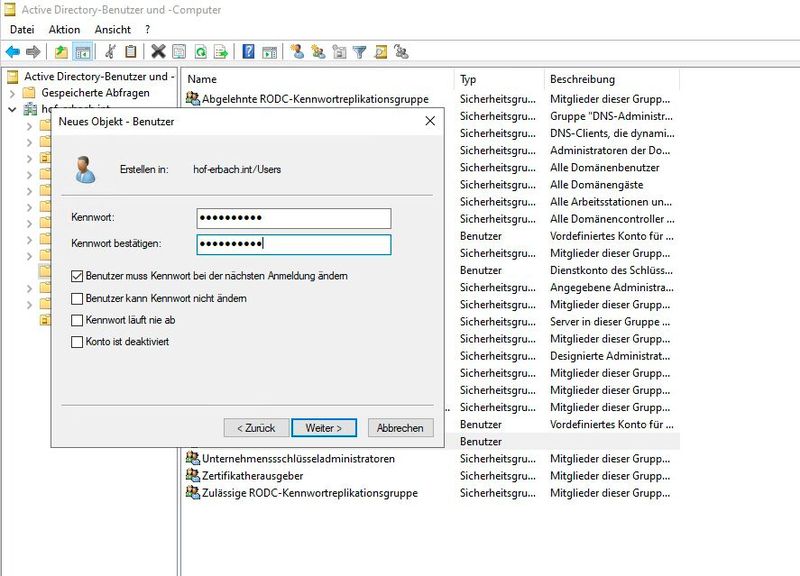Uncheck Benutzer muss Kennwort ändern

point(78,274)
